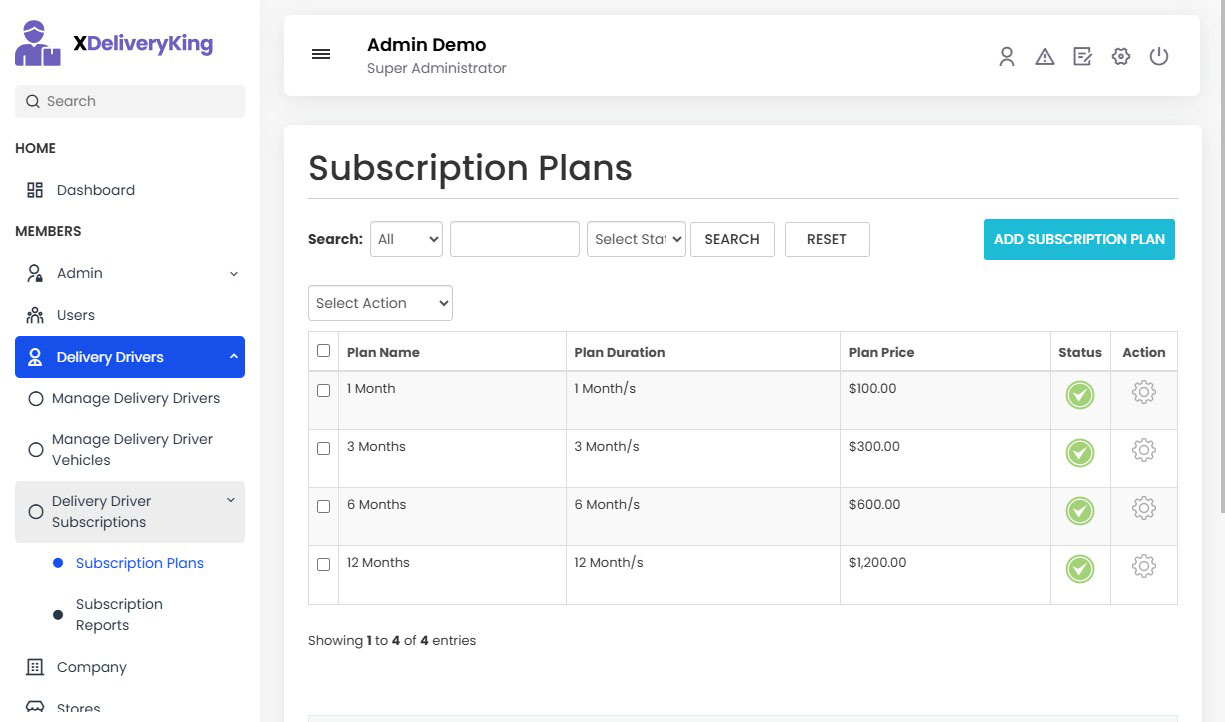Click inside the search text field
This screenshot has width=1225, height=722.
click(x=514, y=239)
